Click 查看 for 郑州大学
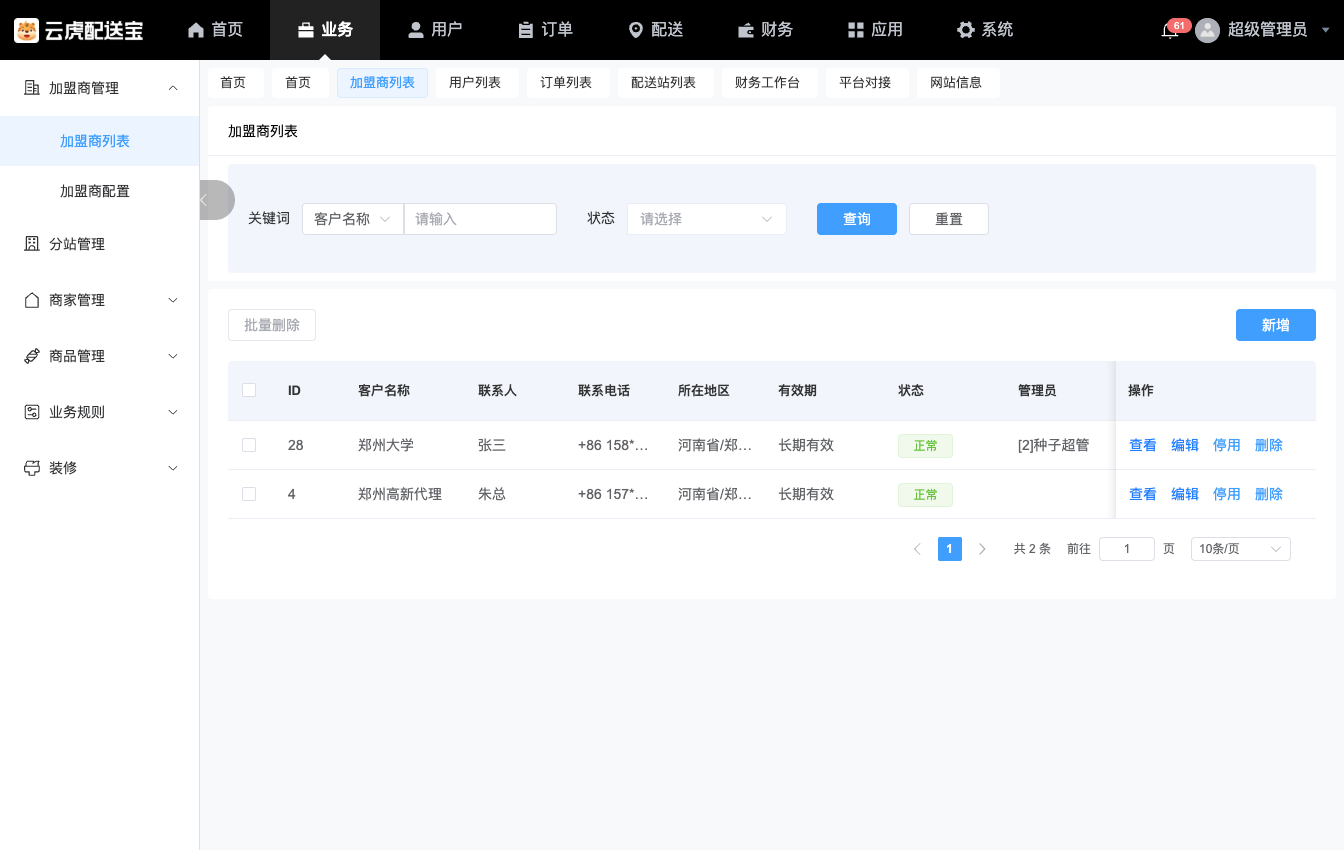 coord(1143,445)
